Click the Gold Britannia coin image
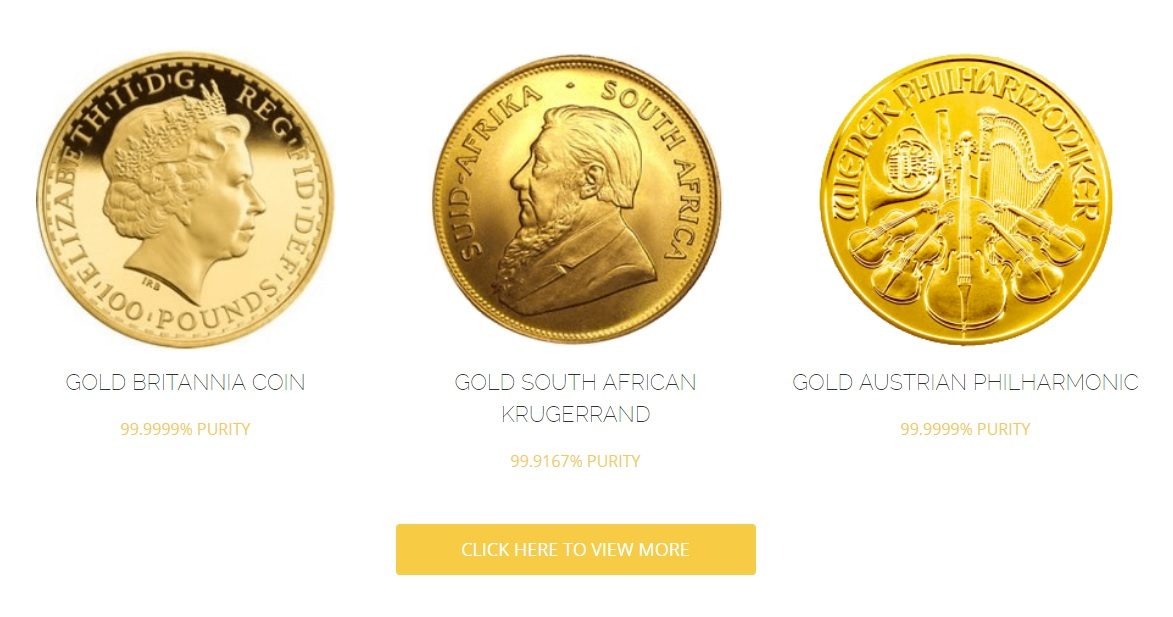This screenshot has width=1173, height=617. 185,200
